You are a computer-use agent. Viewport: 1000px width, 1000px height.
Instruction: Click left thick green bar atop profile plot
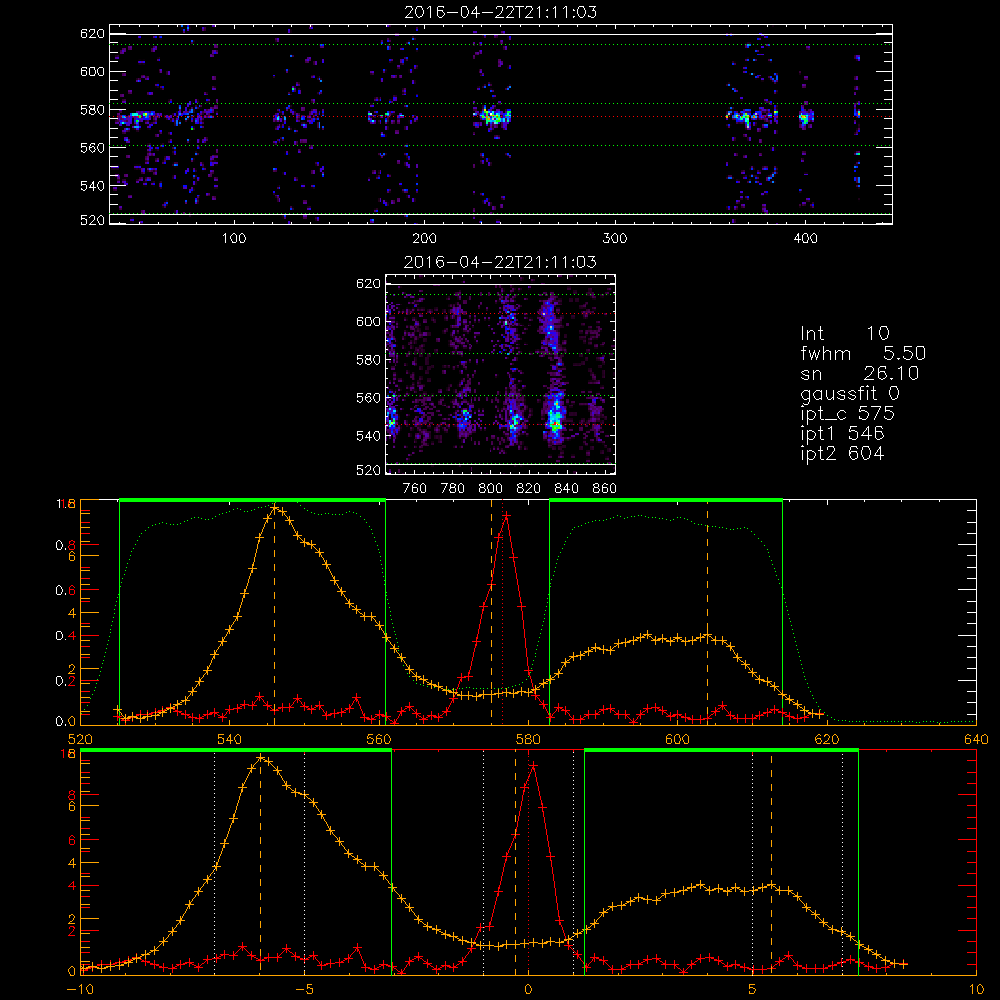click(x=252, y=500)
